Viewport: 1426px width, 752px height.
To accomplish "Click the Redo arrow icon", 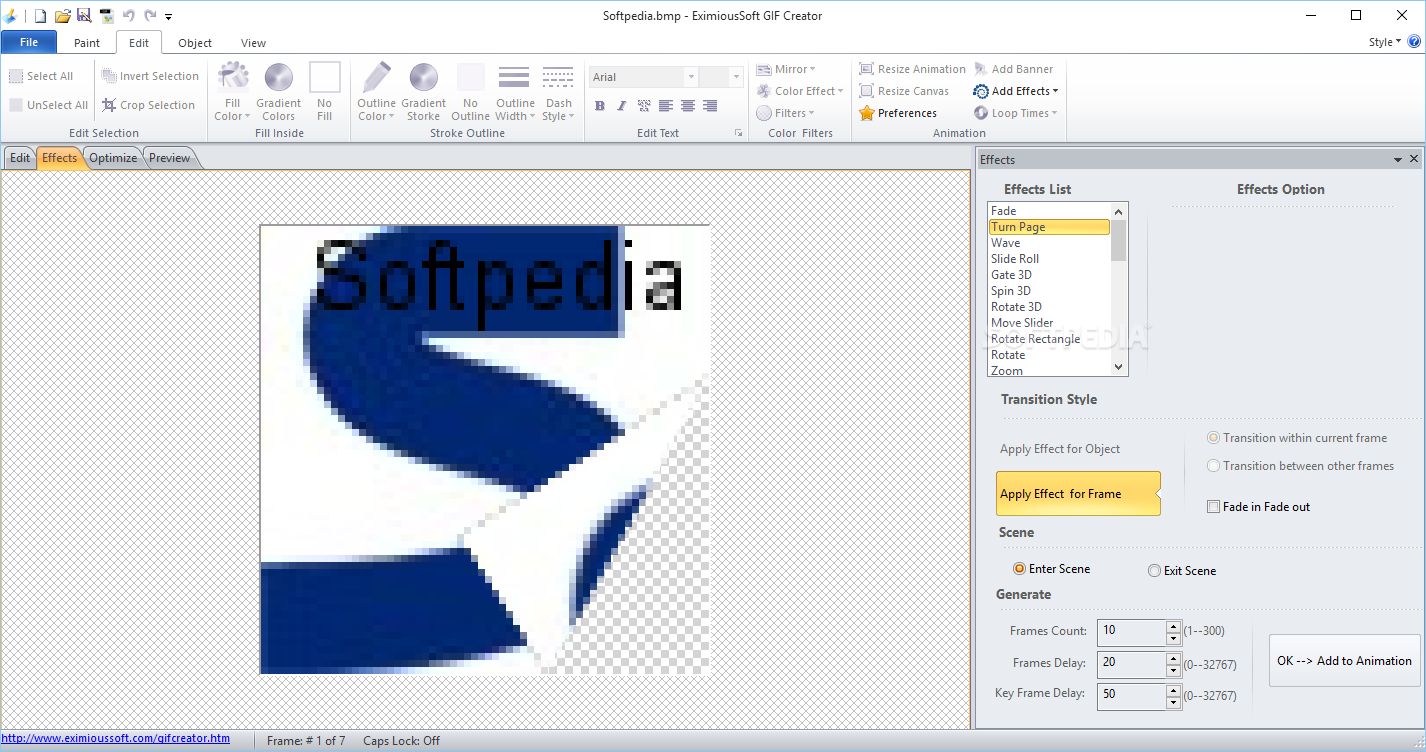I will pos(150,15).
